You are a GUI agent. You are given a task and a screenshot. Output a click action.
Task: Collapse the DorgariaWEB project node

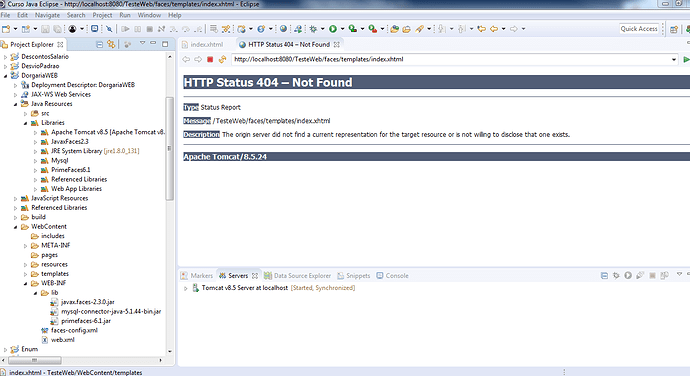pyautogui.click(x=6, y=76)
